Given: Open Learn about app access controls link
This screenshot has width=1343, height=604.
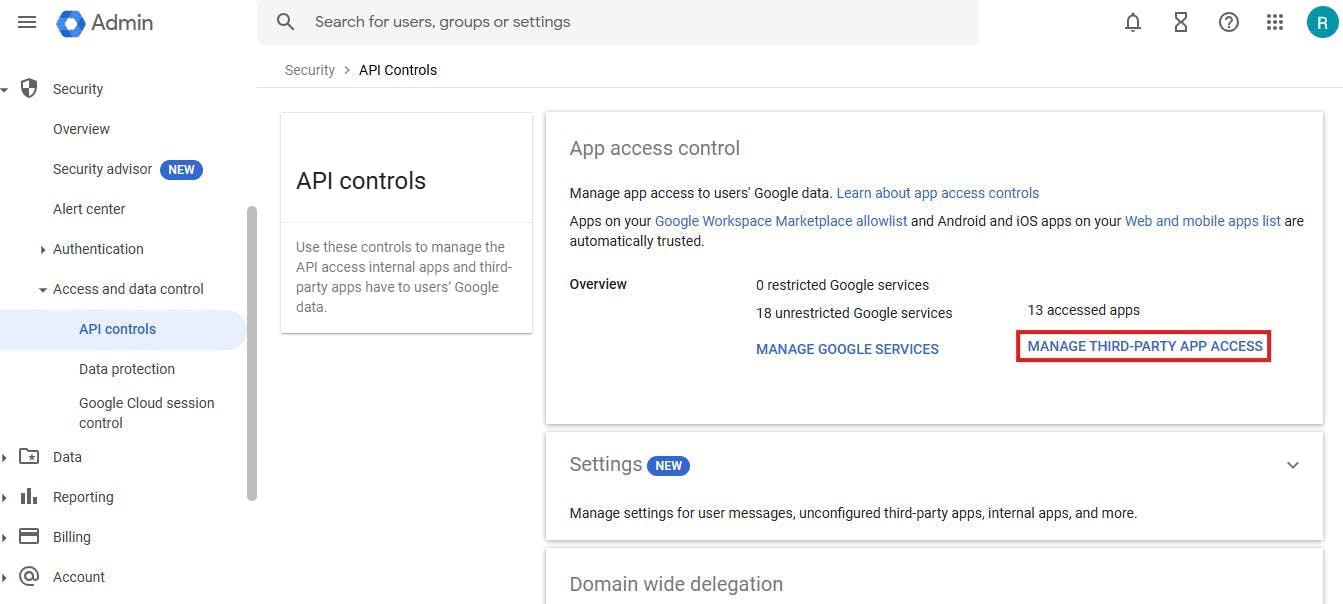Looking at the screenshot, I should [x=937, y=193].
